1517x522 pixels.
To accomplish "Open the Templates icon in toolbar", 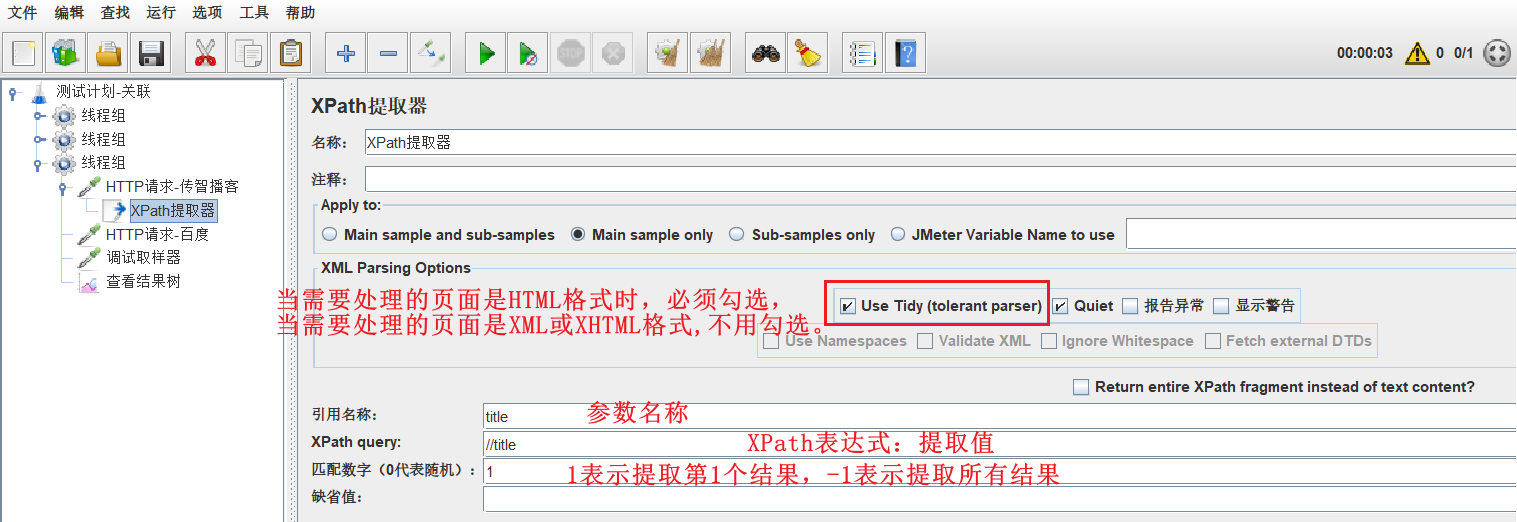I will (67, 53).
